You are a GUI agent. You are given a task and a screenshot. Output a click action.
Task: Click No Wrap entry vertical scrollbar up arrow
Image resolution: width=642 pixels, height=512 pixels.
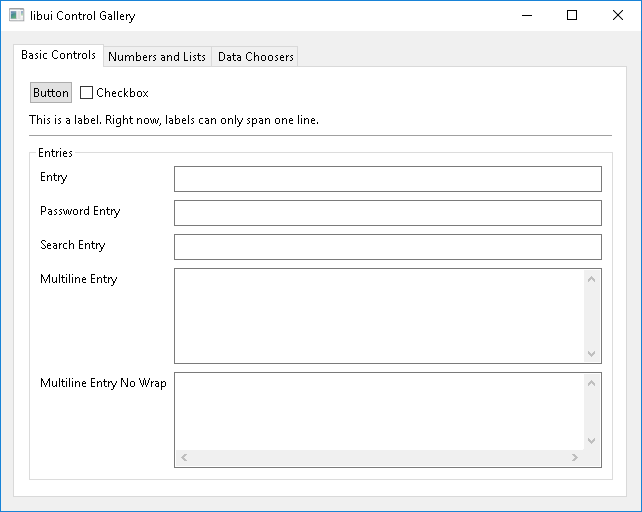[591, 383]
